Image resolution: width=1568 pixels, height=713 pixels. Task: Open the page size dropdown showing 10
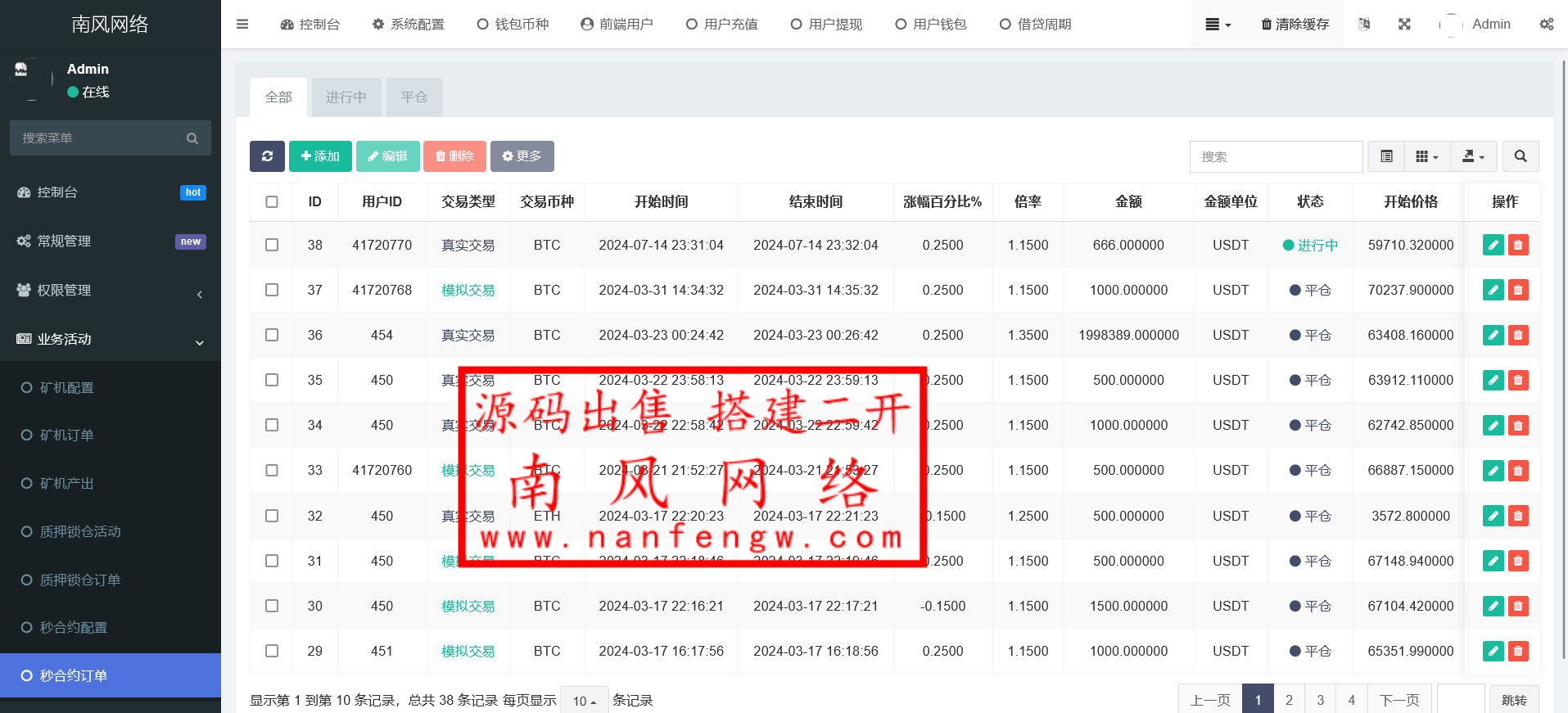click(x=584, y=701)
